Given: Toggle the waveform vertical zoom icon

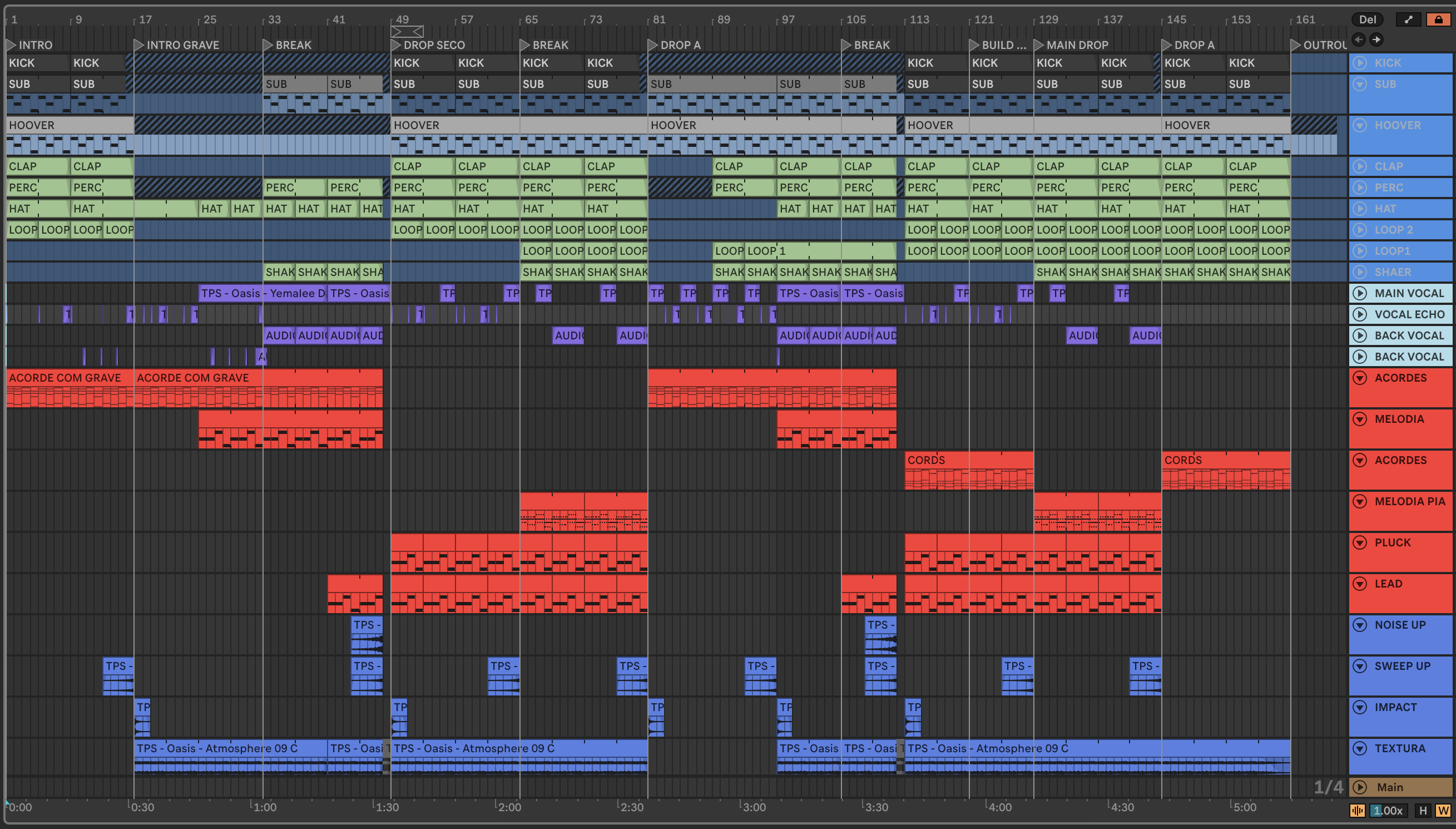Looking at the screenshot, I should click(x=1357, y=810).
